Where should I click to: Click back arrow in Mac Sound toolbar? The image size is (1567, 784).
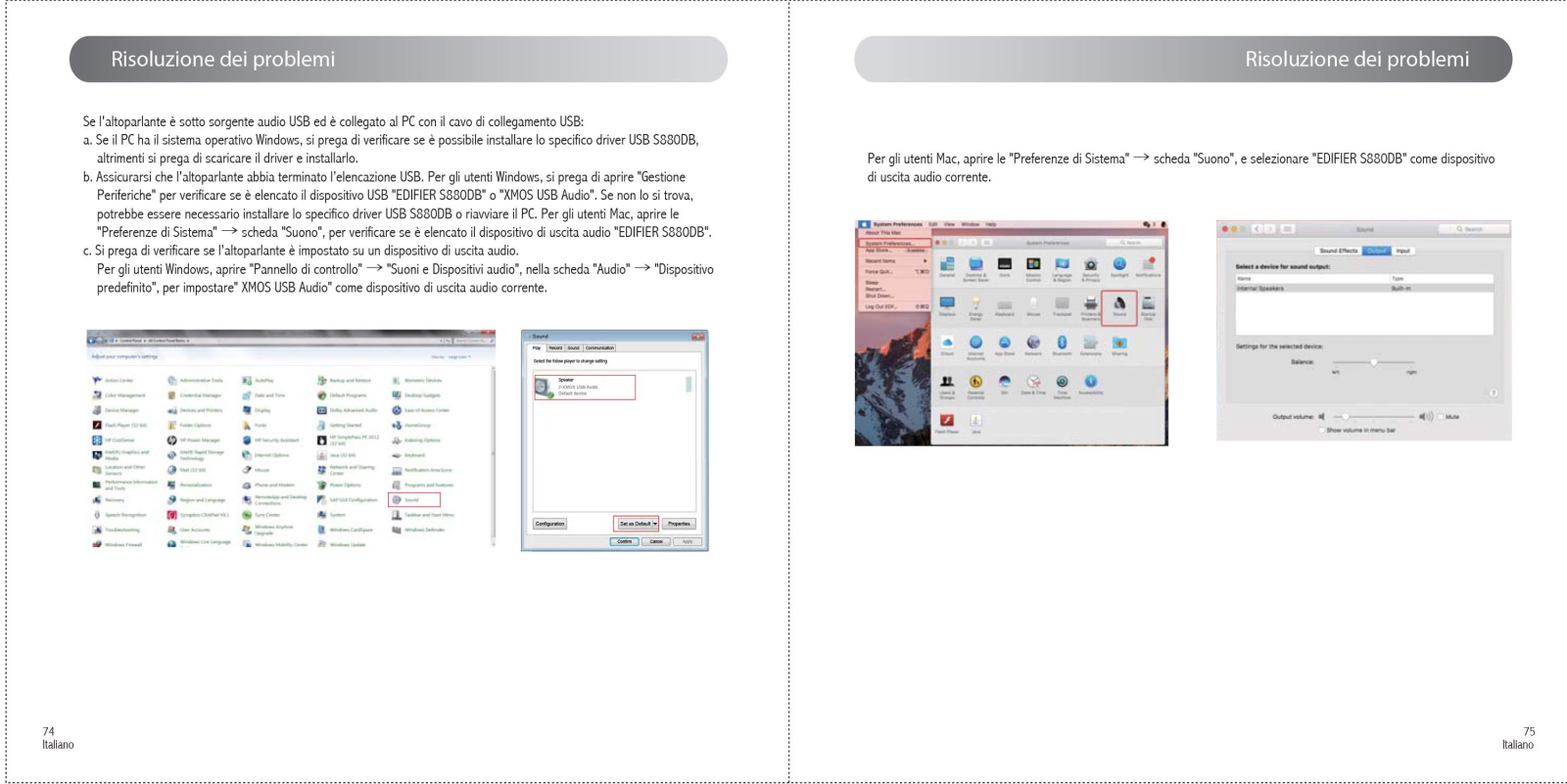point(1258,229)
